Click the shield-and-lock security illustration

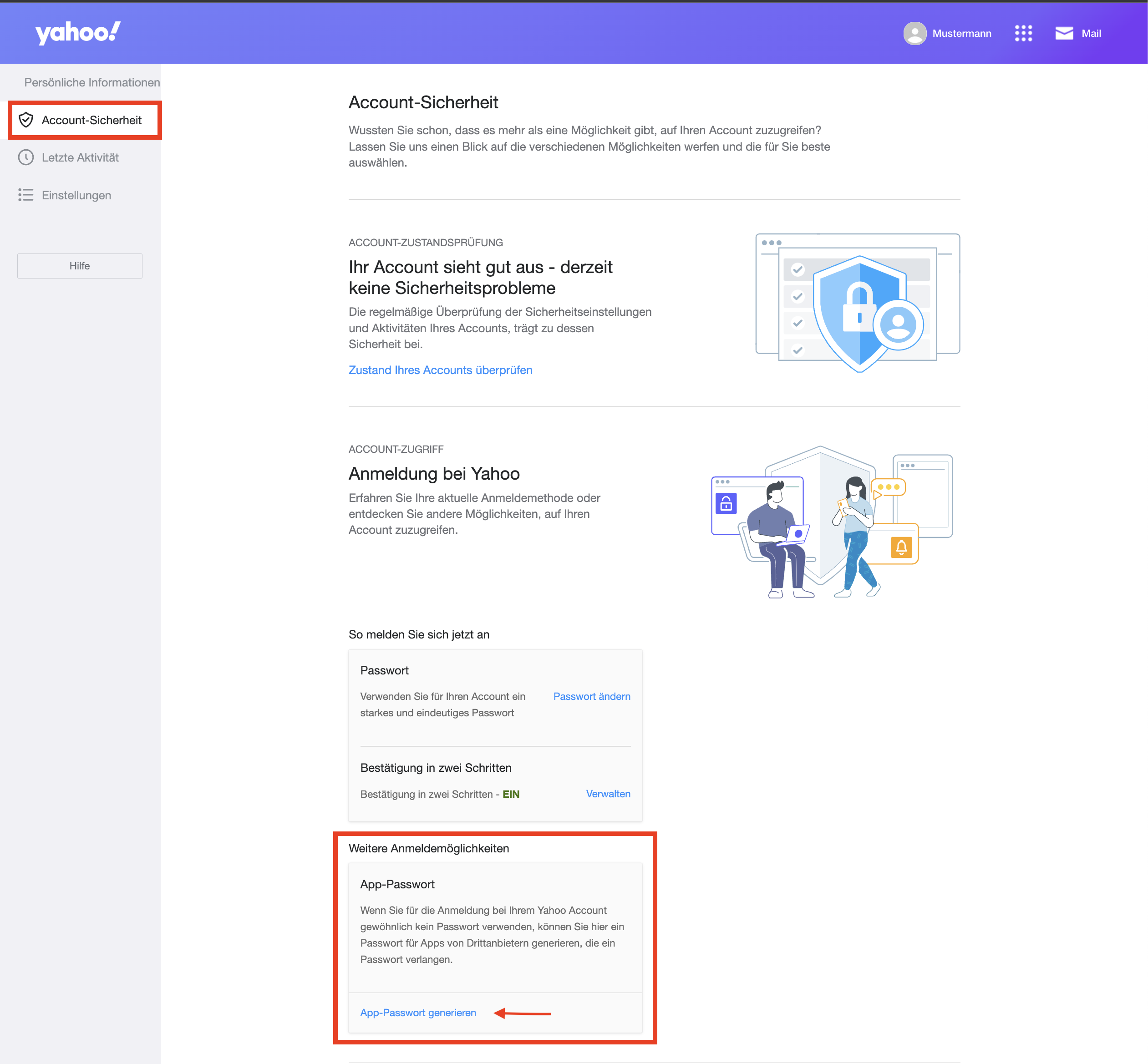tap(858, 303)
